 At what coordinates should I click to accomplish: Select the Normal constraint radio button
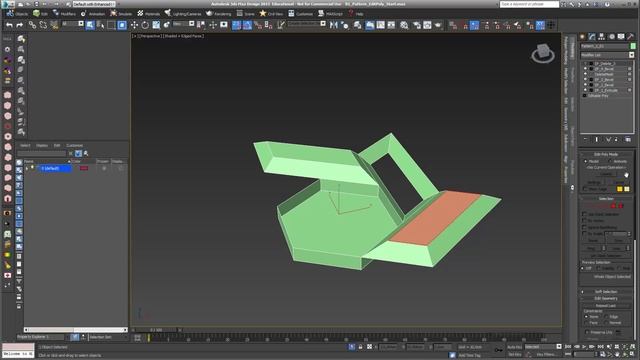pos(606,322)
